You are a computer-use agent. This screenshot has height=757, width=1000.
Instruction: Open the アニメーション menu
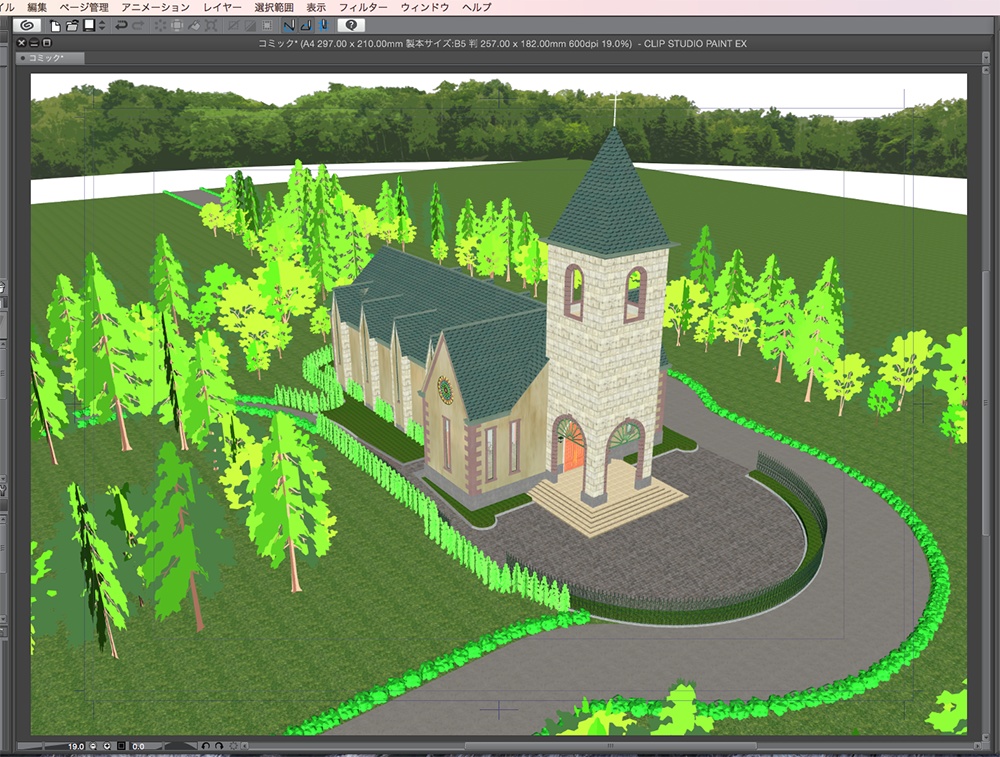point(156,7)
